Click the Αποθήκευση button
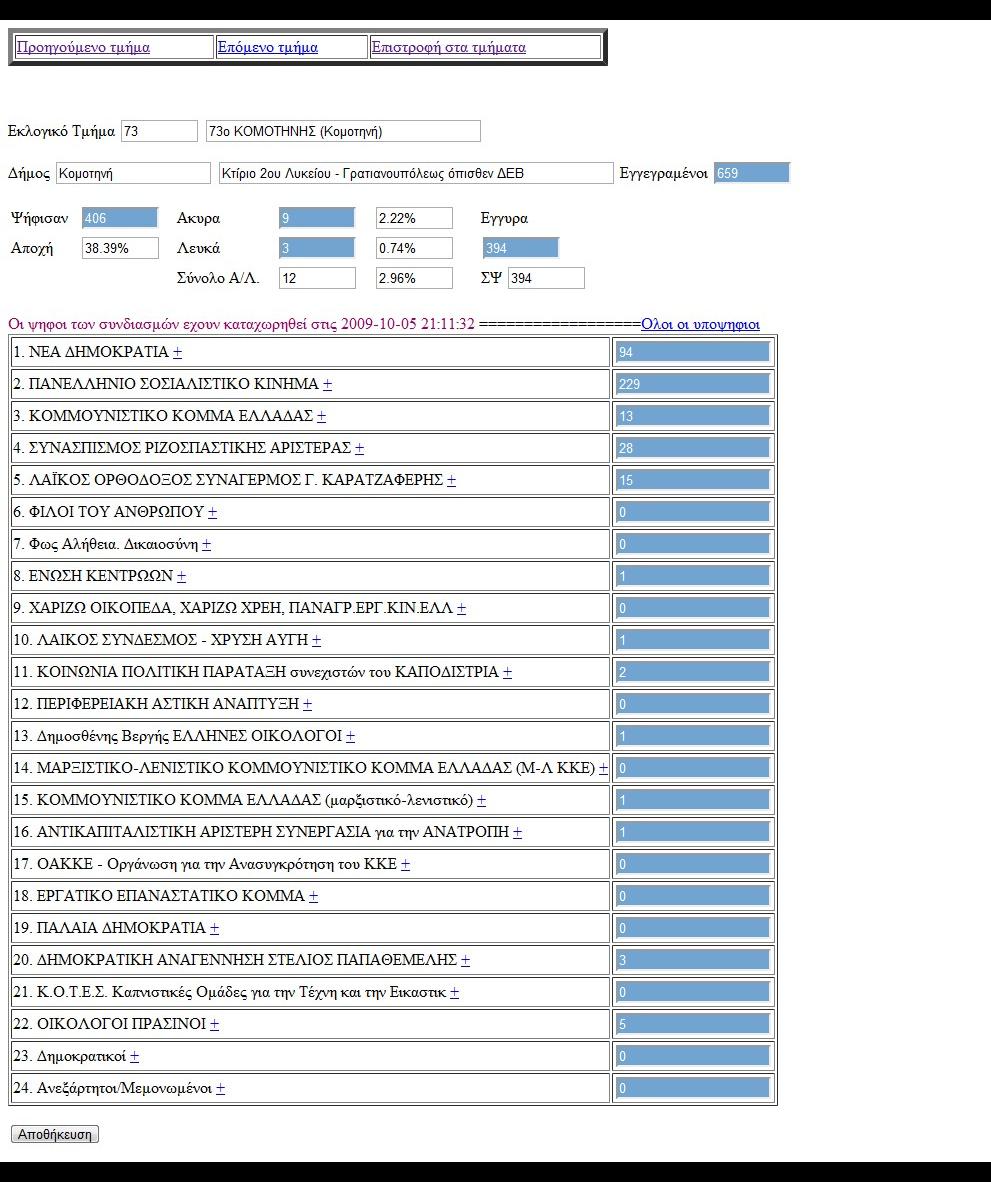Viewport: 991px width, 1182px height. pos(55,1135)
